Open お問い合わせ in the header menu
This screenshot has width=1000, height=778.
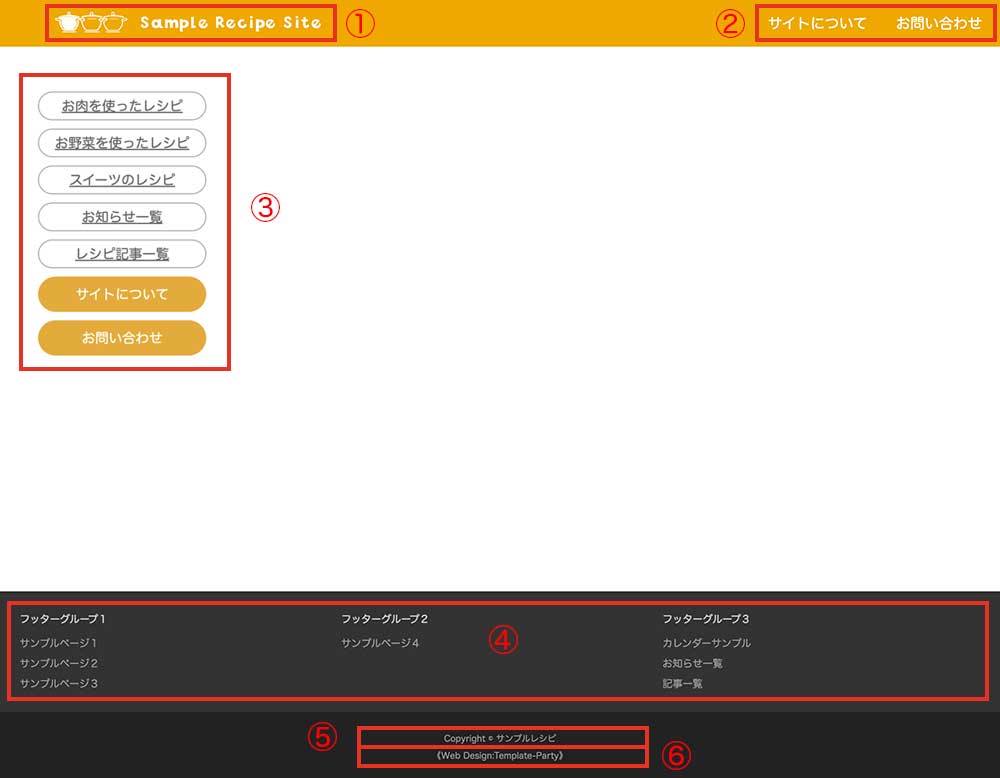(938, 23)
